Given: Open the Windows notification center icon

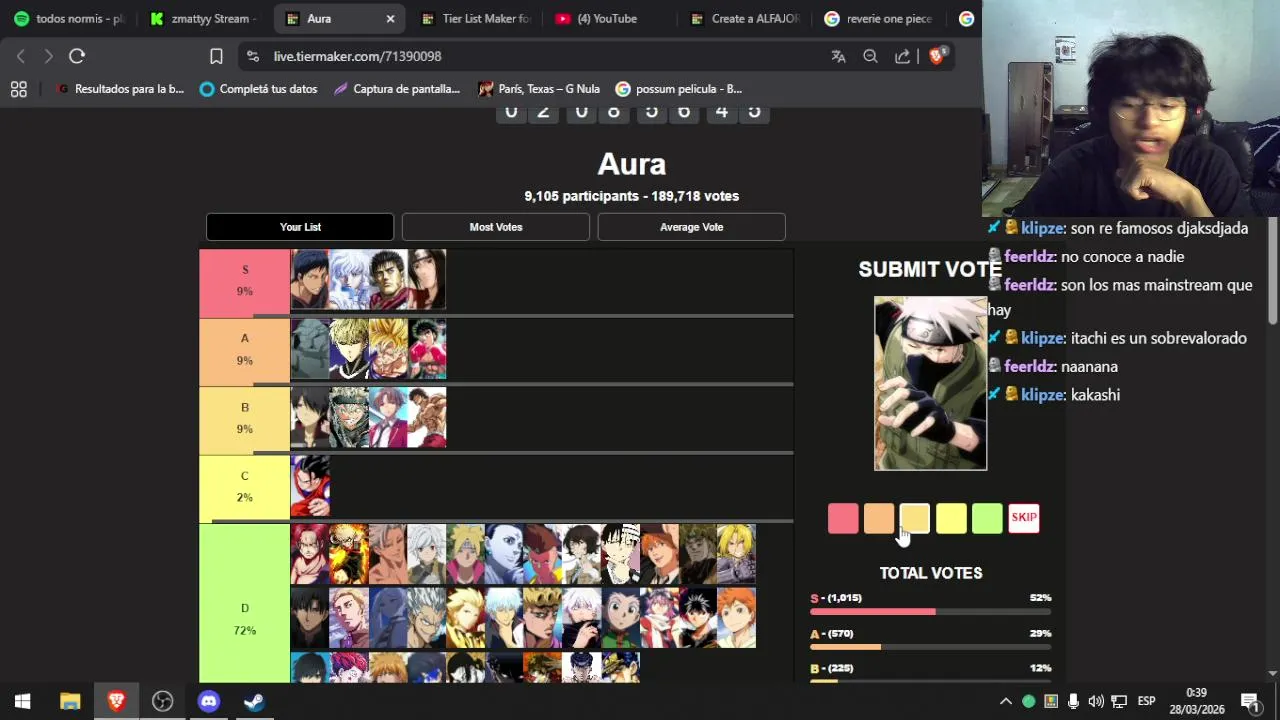Looking at the screenshot, I should [x=1249, y=701].
